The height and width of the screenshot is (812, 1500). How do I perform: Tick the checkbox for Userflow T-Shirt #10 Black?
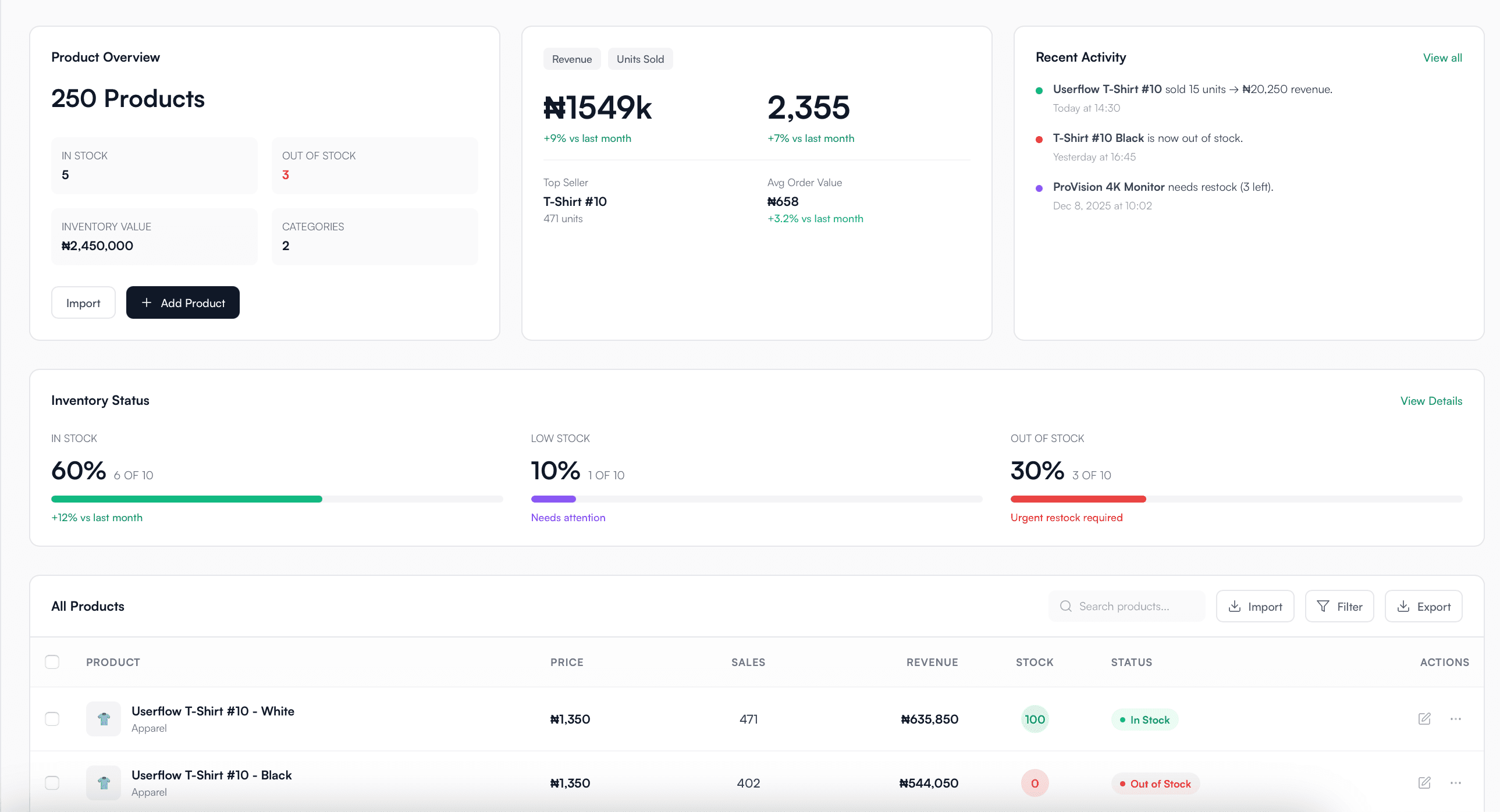point(52,782)
